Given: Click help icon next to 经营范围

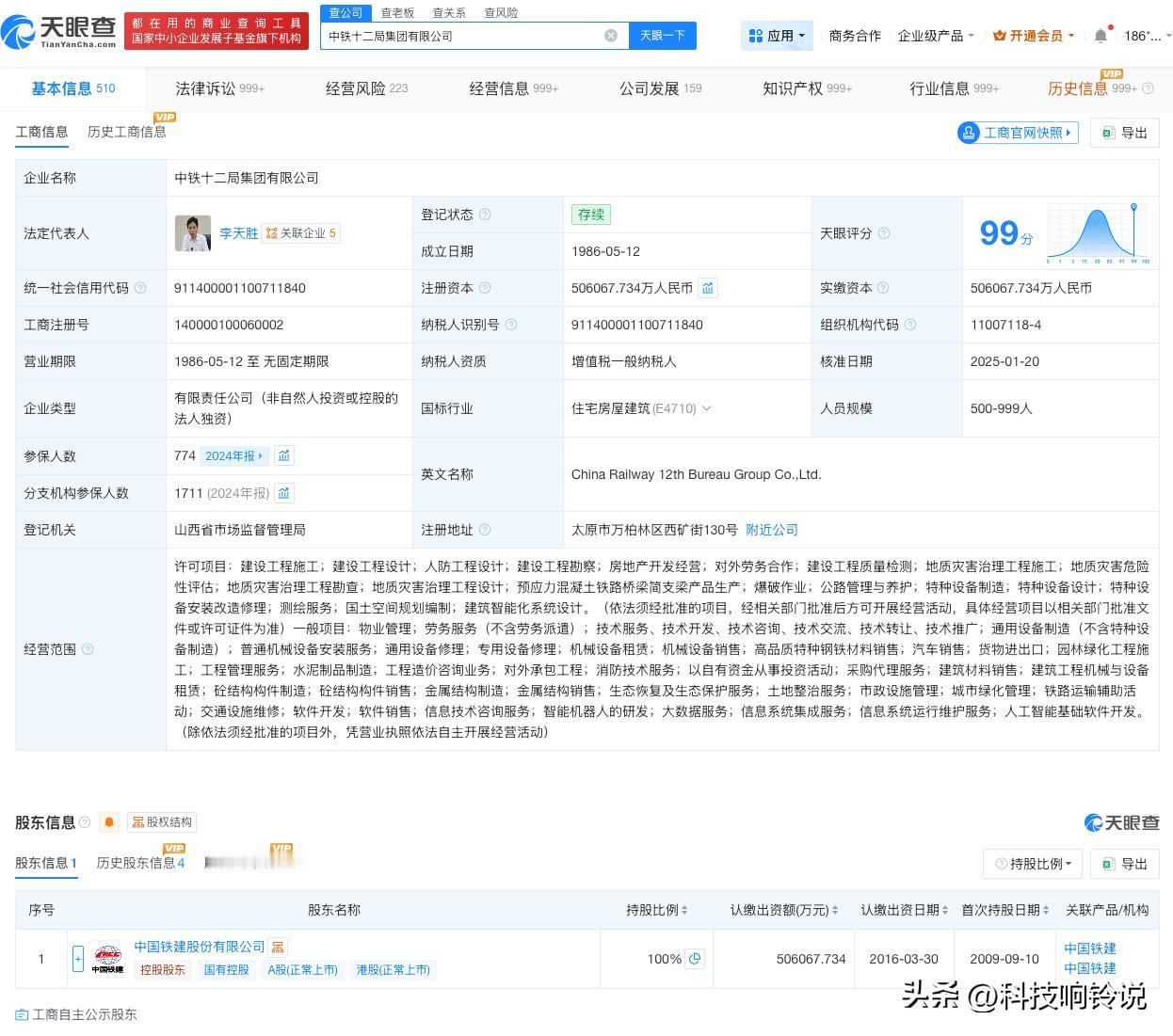Looking at the screenshot, I should click(x=88, y=649).
